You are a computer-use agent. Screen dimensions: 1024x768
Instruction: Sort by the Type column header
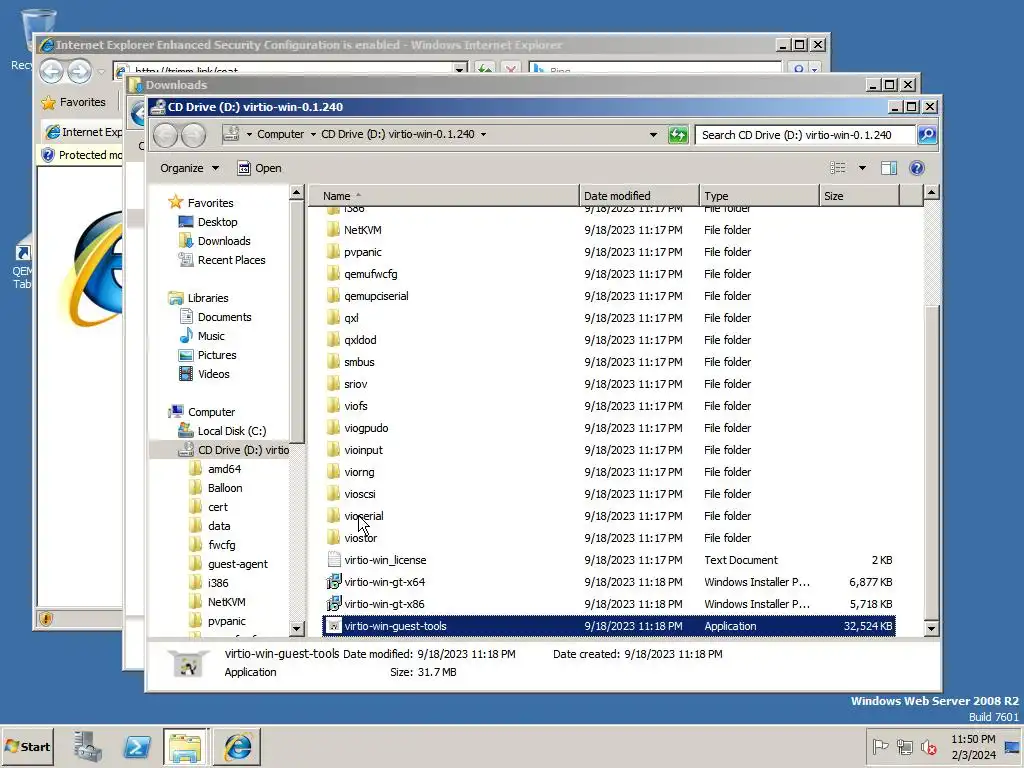(x=759, y=196)
